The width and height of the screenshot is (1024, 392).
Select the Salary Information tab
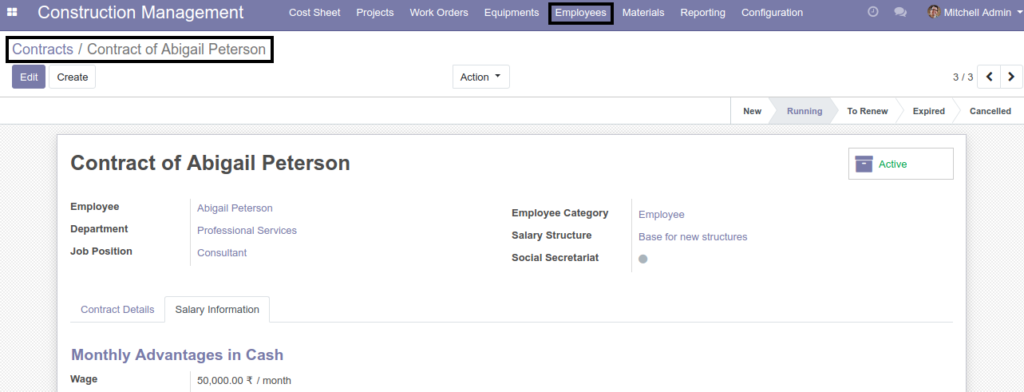pyautogui.click(x=217, y=310)
